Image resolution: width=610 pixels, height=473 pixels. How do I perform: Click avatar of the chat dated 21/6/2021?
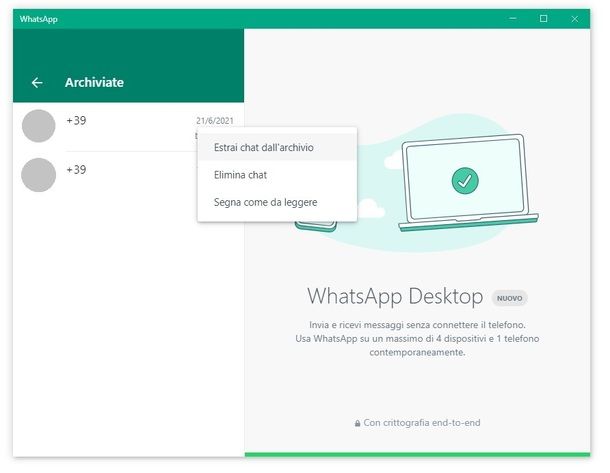[x=39, y=126]
